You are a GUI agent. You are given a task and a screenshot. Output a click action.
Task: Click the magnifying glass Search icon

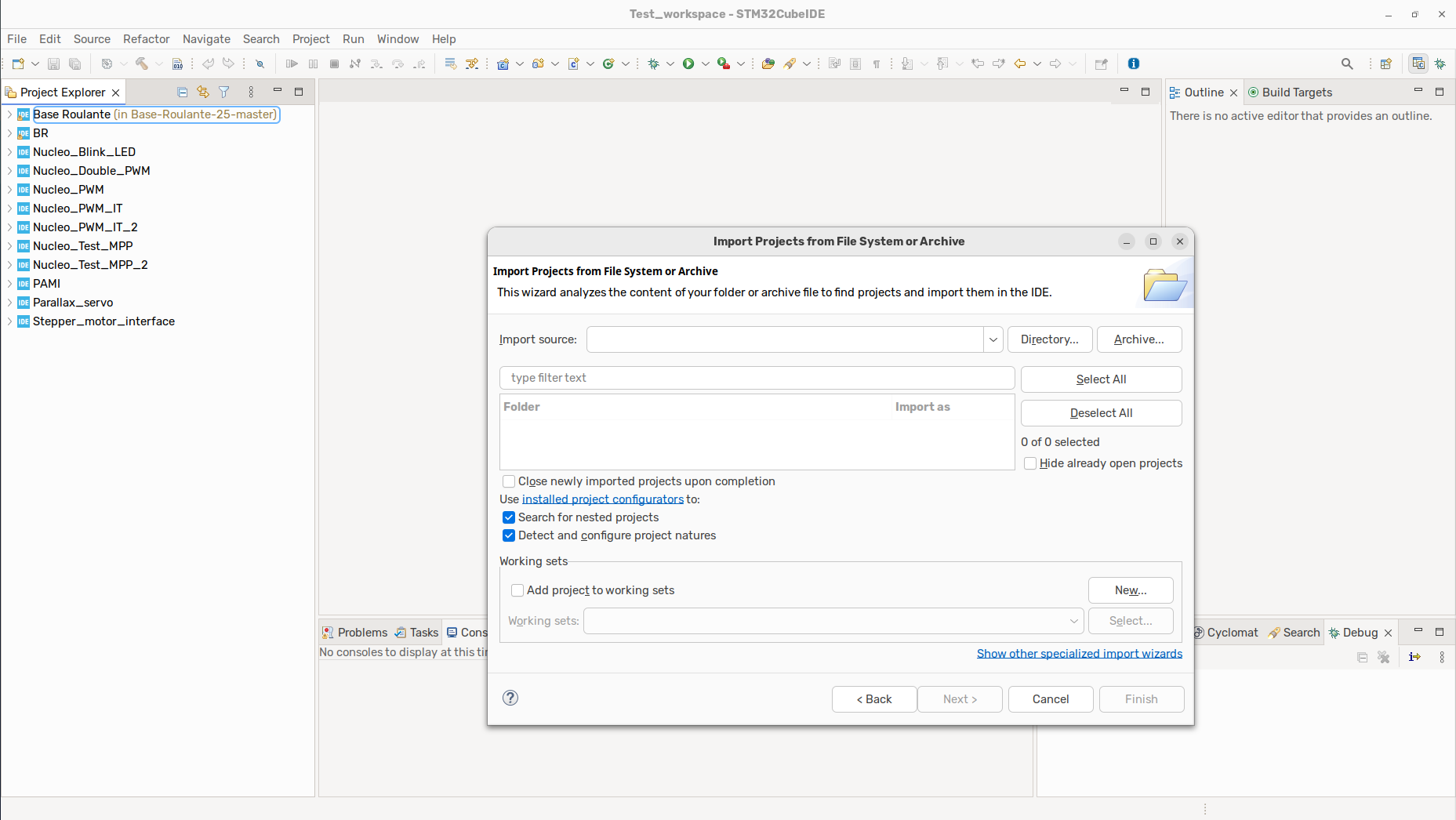pyautogui.click(x=1347, y=63)
